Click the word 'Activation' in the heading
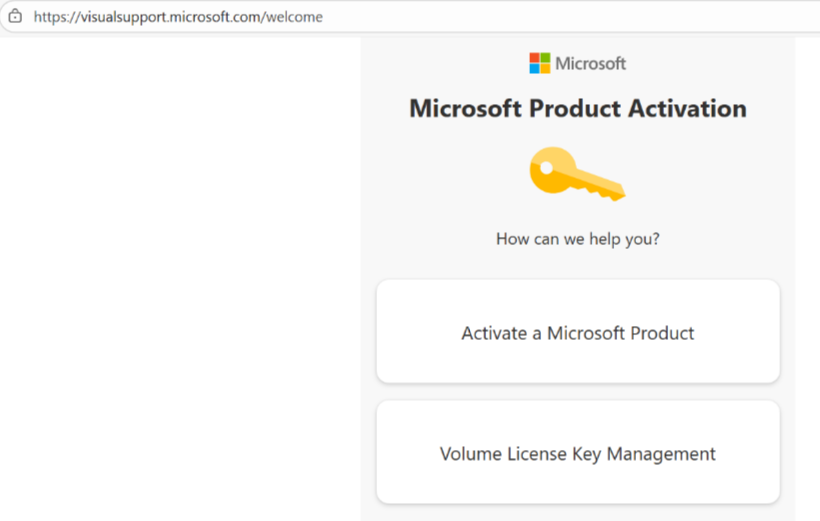 click(x=687, y=109)
